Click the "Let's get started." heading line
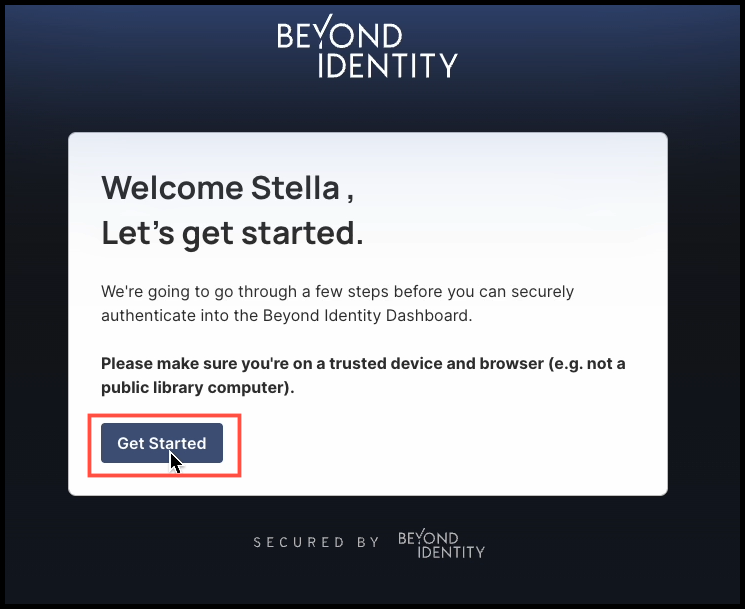745x609 pixels. click(x=232, y=233)
